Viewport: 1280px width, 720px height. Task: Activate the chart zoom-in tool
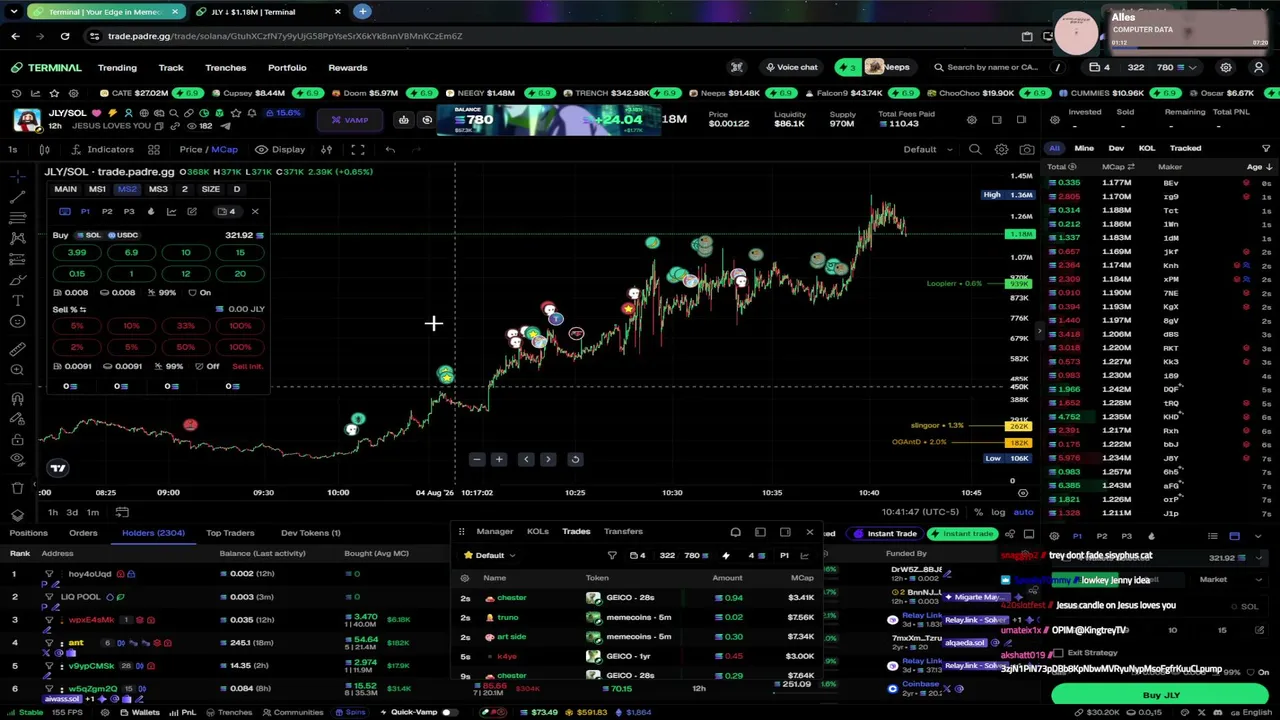[17, 370]
